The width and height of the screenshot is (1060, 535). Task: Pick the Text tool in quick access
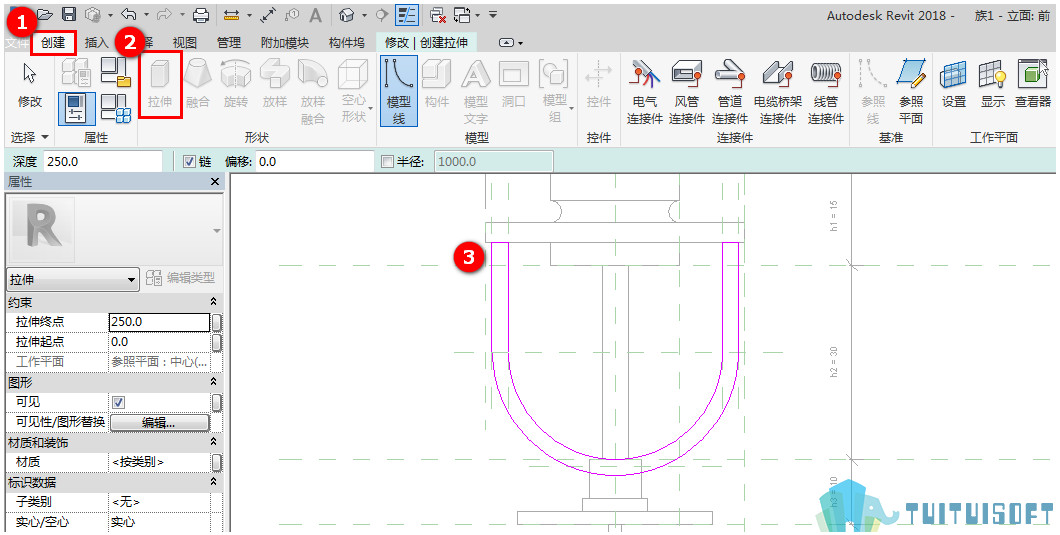point(316,14)
